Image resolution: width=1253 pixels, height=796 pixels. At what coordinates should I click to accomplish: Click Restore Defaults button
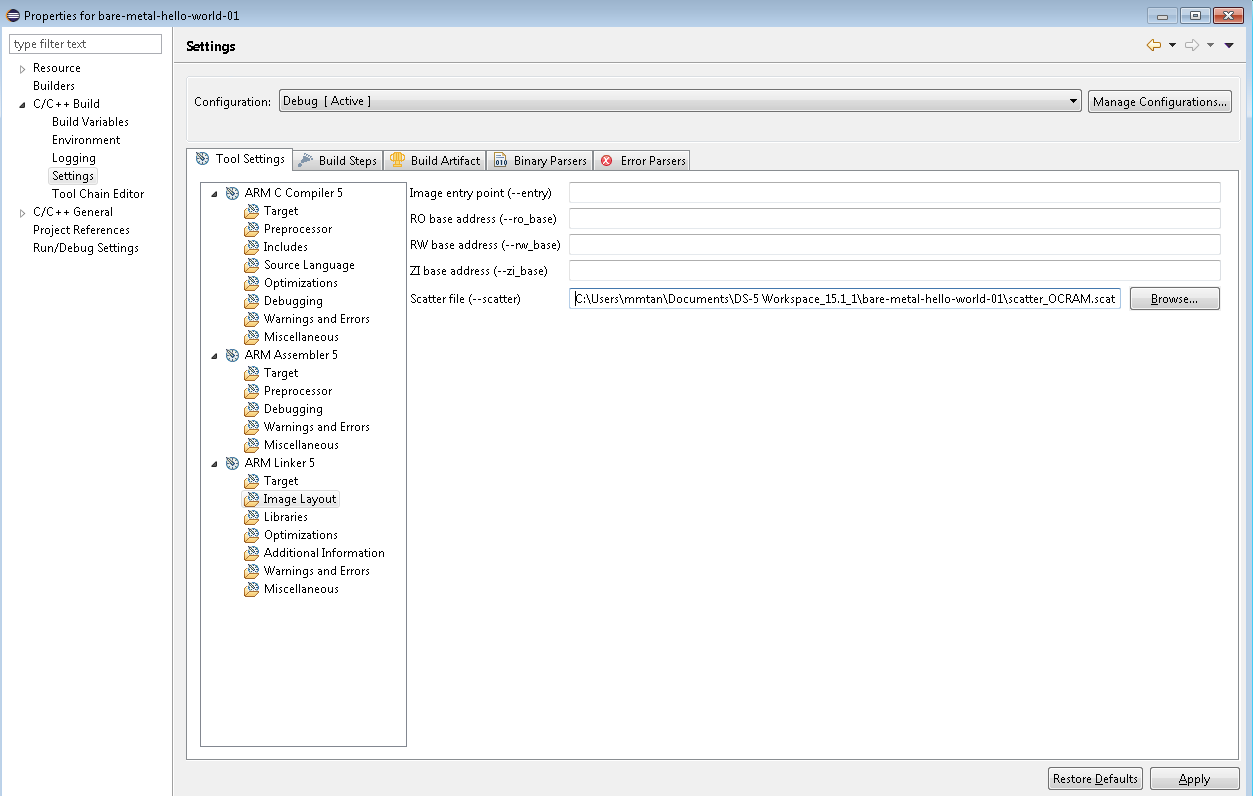click(x=1095, y=779)
